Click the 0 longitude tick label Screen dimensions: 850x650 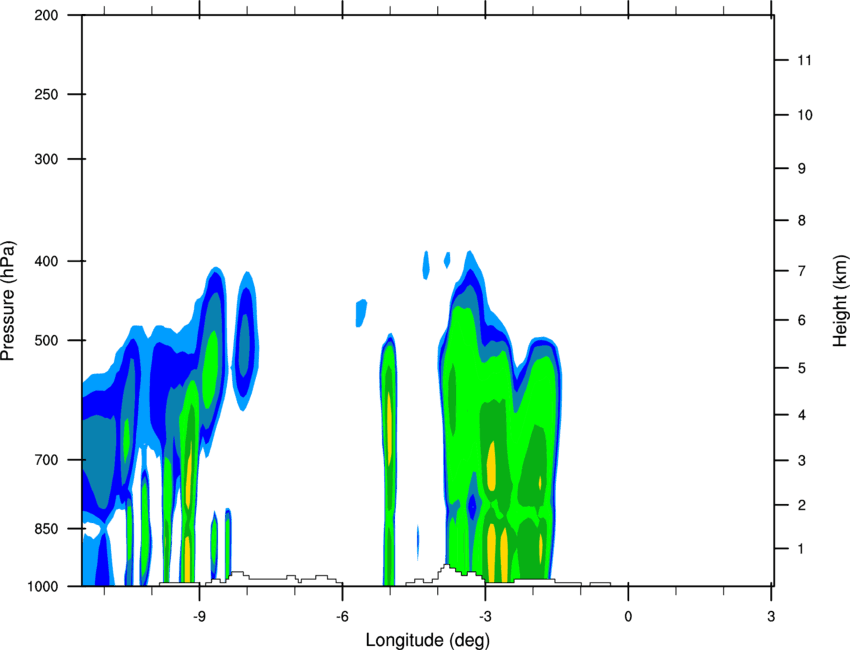tap(628, 617)
